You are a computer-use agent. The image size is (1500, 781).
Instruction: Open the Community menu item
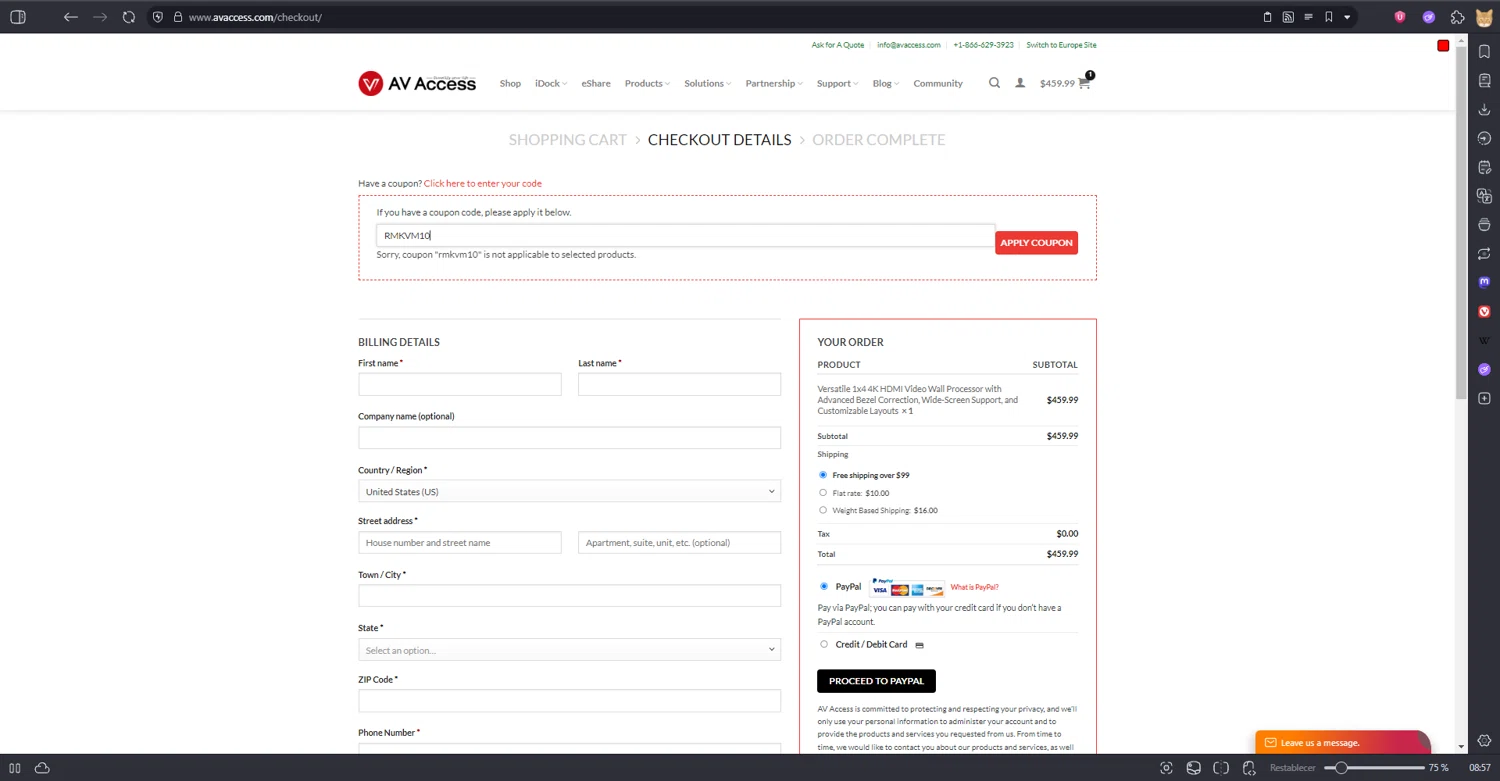pyautogui.click(x=938, y=83)
